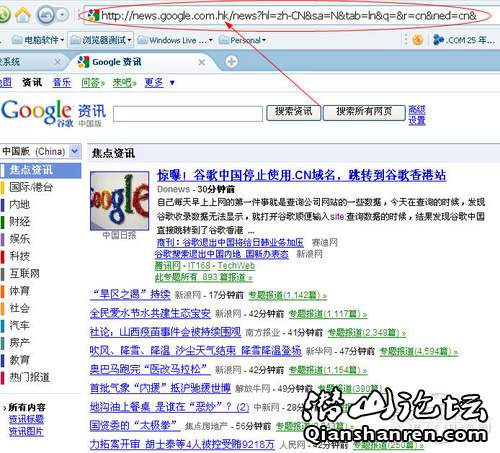Open the 音乐 link in top navigation

pyautogui.click(x=62, y=82)
